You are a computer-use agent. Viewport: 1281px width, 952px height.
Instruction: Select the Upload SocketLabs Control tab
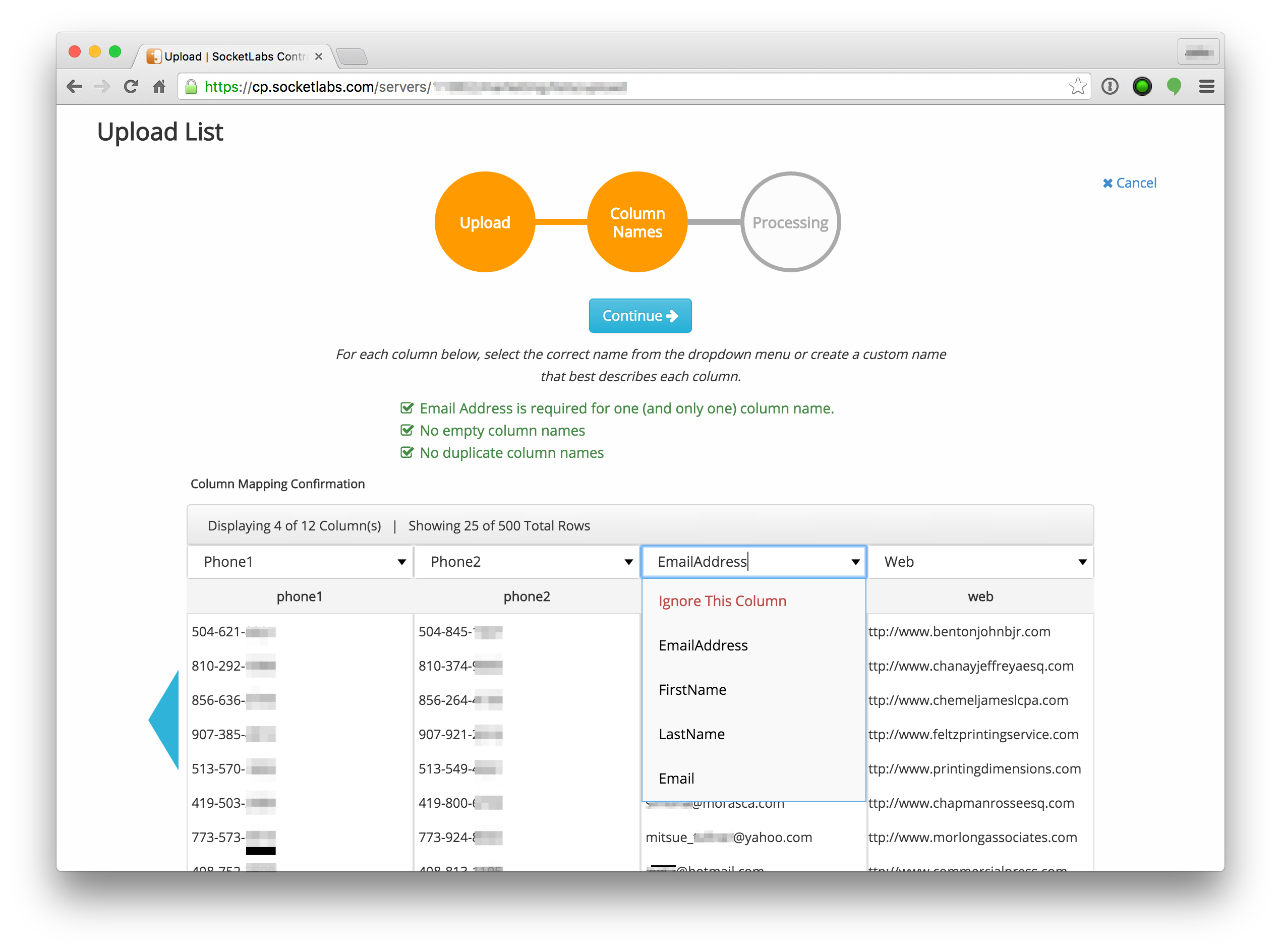click(235, 56)
